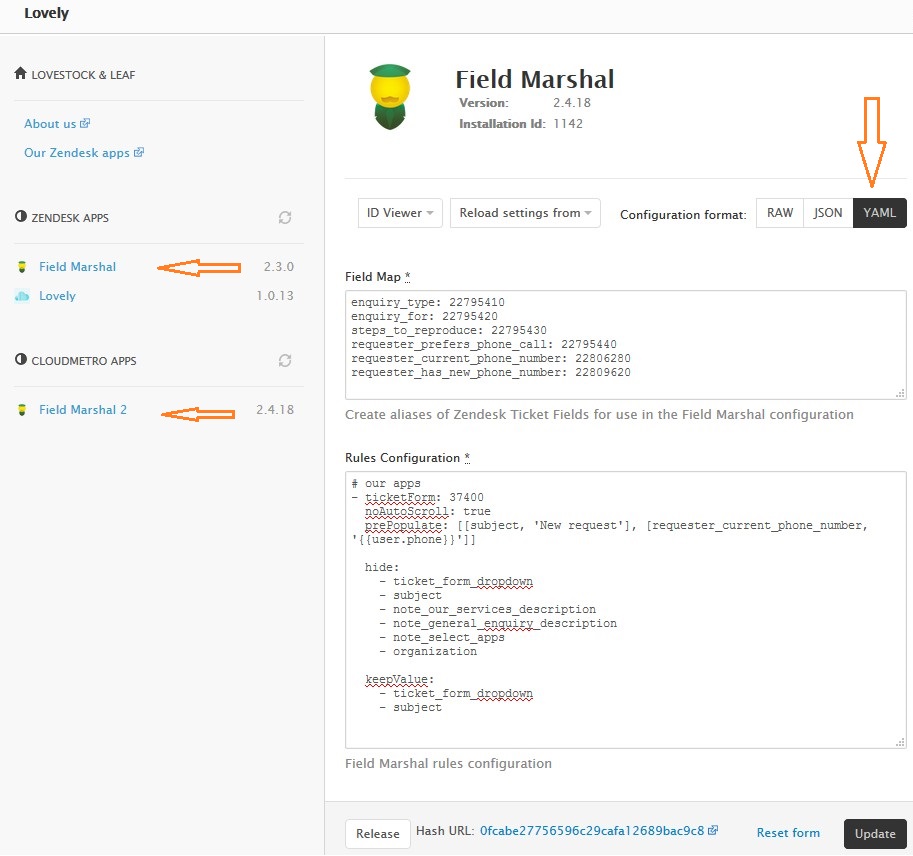Click the Installation Id value 1142

[568, 123]
